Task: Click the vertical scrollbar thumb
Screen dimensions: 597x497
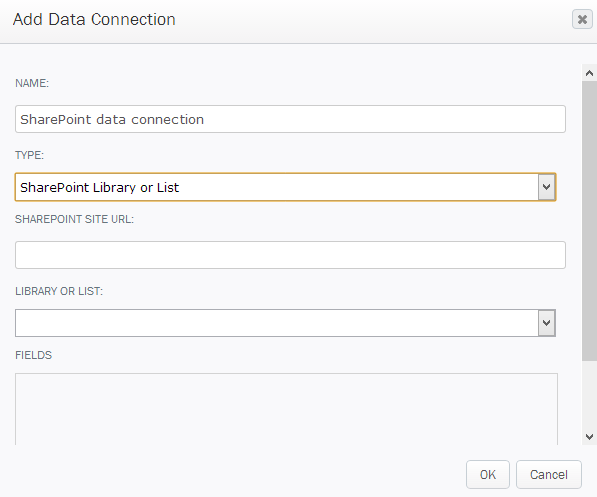Action: tap(589, 221)
